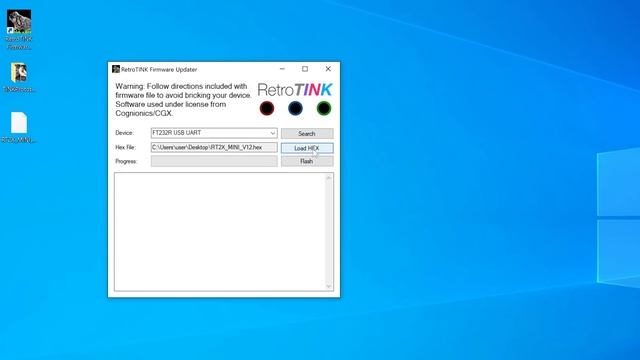Click the RetroTINK app icon in title bar
Viewport: 640px width, 360px height.
click(x=116, y=69)
